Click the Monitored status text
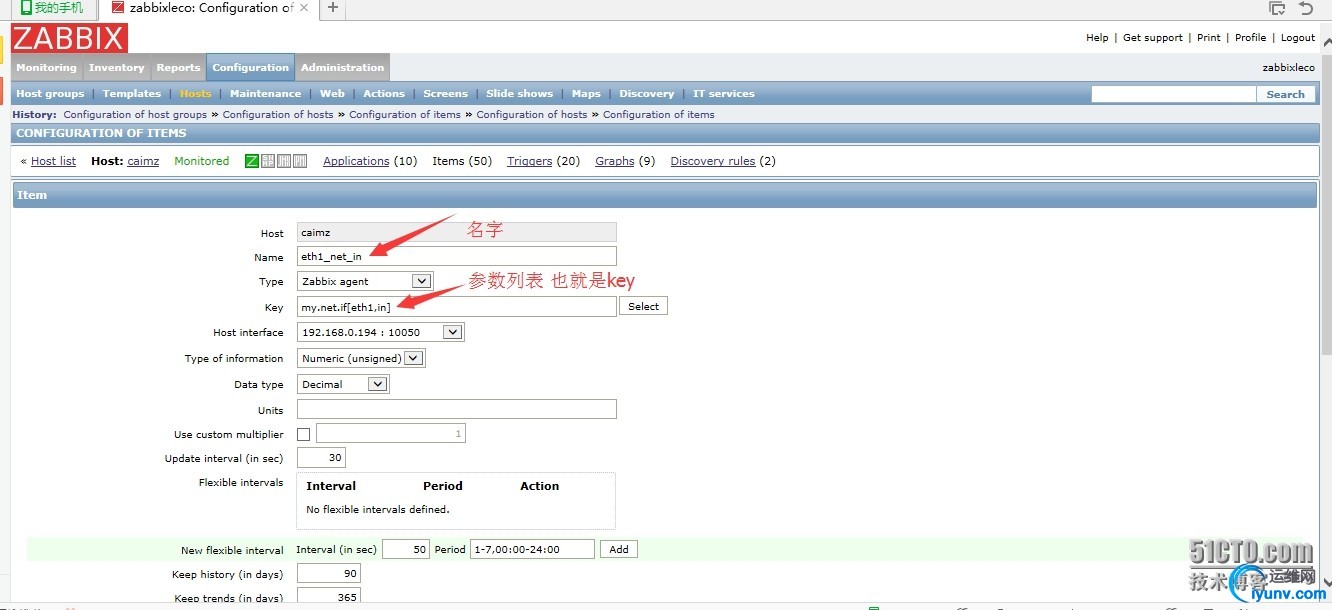The height and width of the screenshot is (610, 1332). coord(202,161)
